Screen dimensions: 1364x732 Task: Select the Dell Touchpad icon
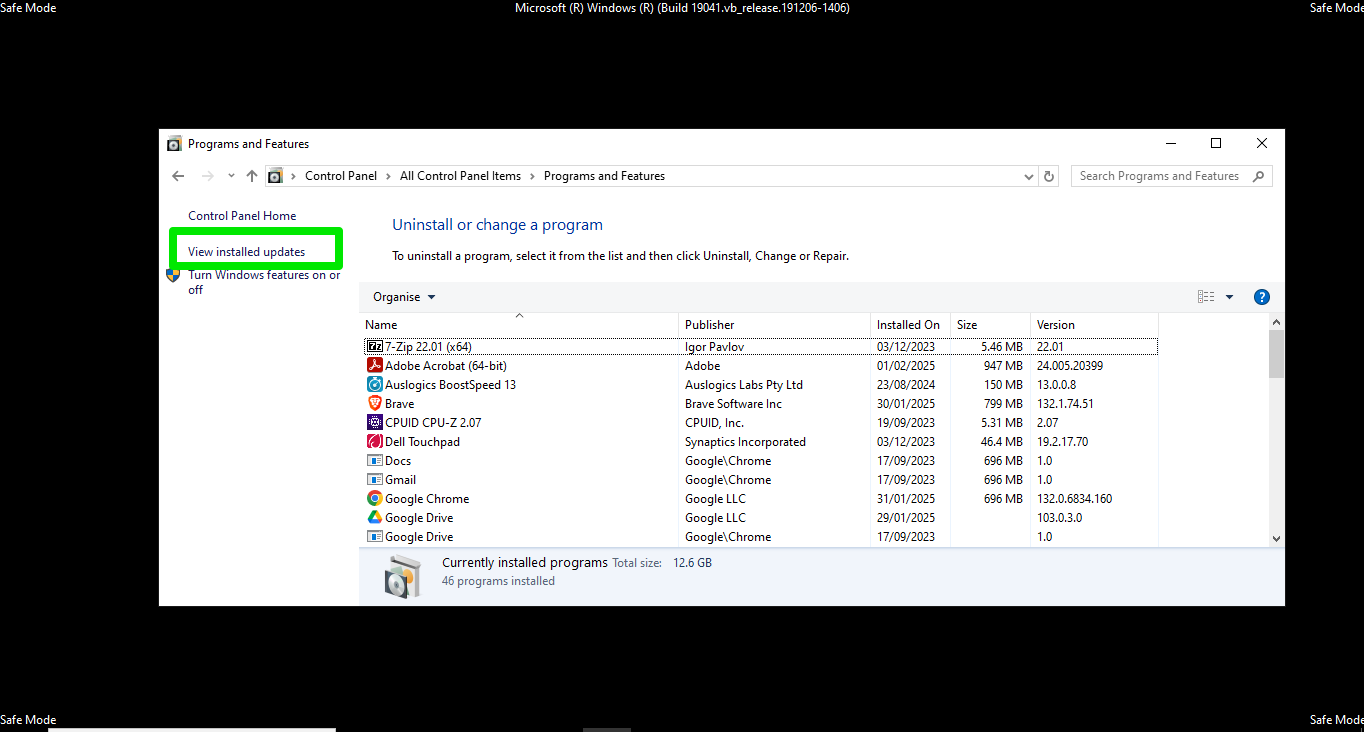[x=375, y=442]
